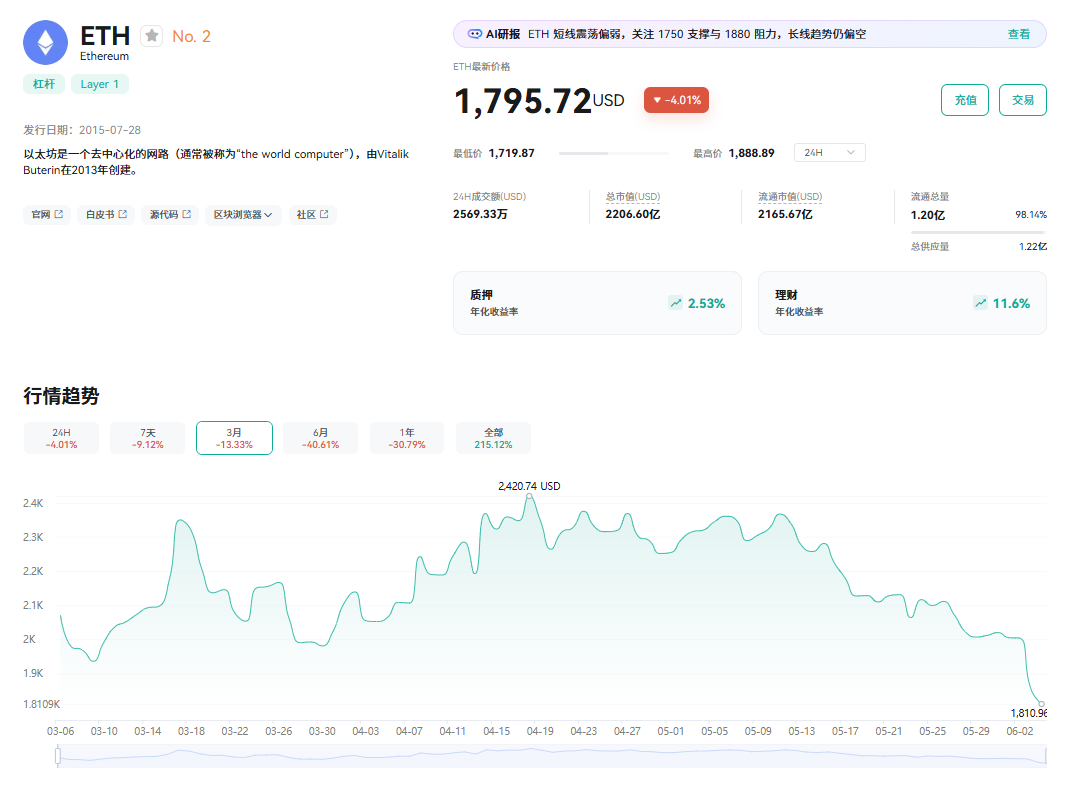Click the 充值 deposit button
1081x796 pixels.
(x=965, y=100)
